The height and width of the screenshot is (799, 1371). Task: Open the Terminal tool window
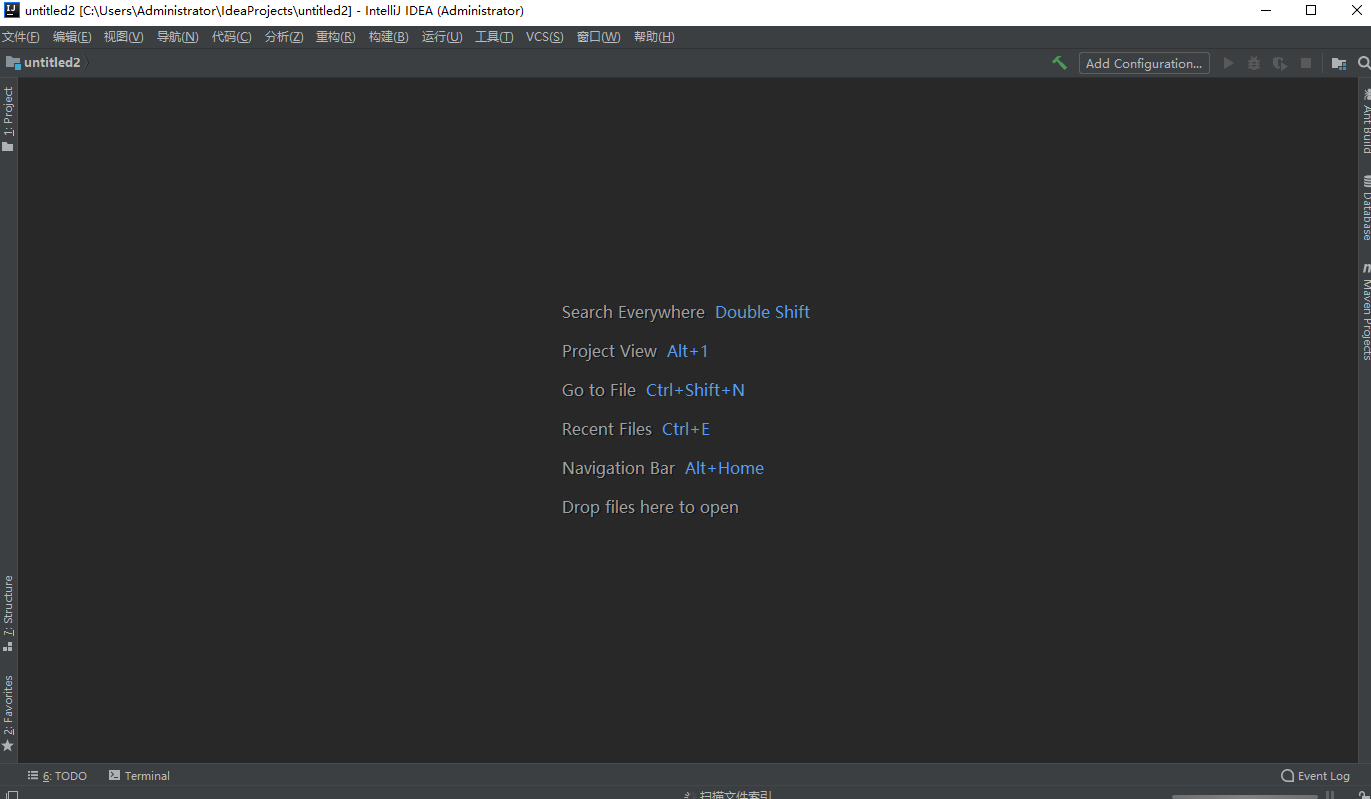140,776
